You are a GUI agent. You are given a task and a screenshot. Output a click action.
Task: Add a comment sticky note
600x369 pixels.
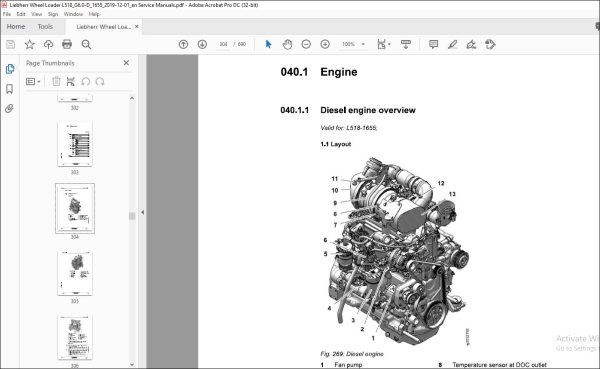click(x=434, y=44)
